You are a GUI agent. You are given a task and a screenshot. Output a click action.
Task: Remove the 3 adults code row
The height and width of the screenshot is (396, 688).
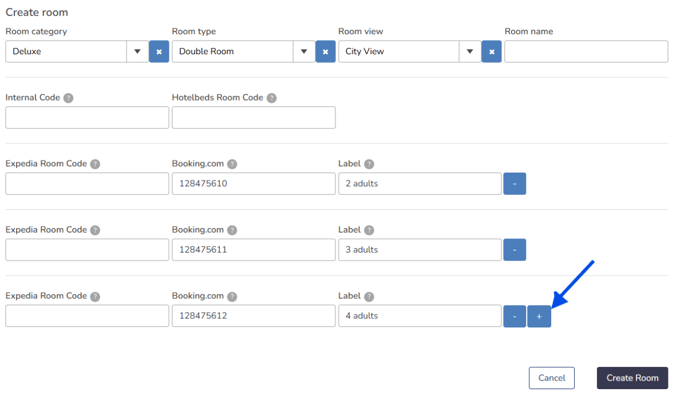coord(514,250)
